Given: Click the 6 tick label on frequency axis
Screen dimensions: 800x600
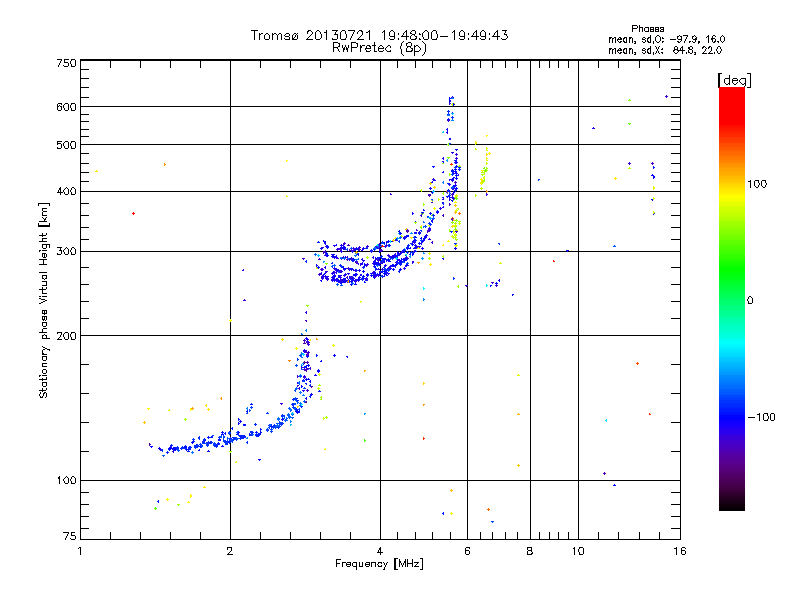Looking at the screenshot, I should point(467,551).
